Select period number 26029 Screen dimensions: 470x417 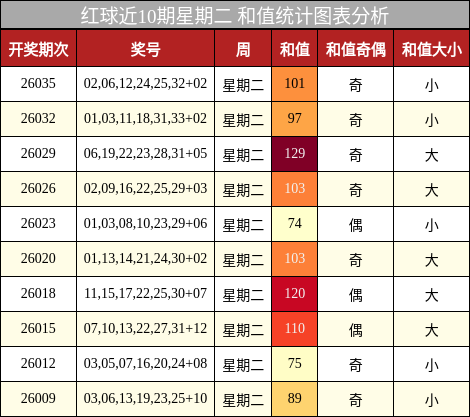point(38,153)
